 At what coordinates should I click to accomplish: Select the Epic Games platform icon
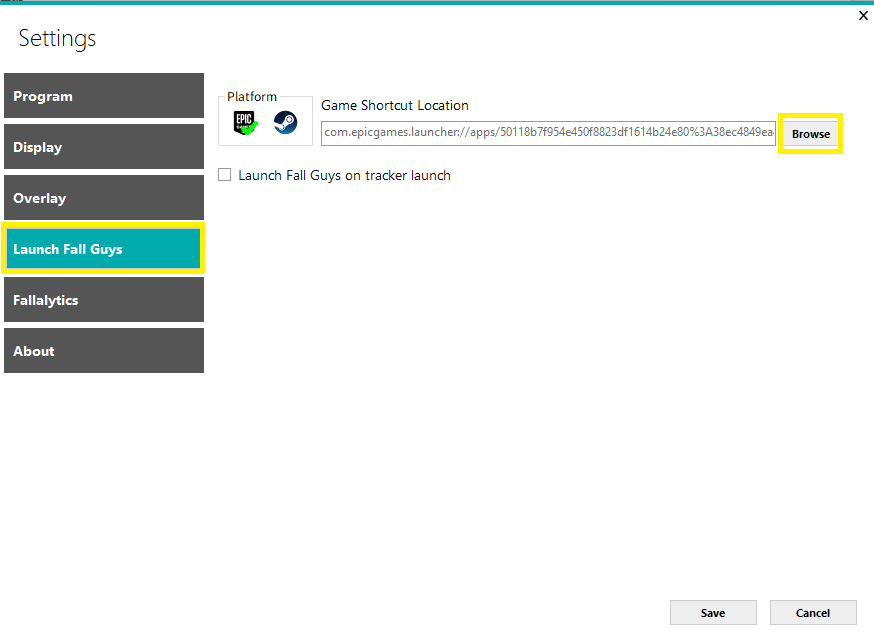click(245, 123)
